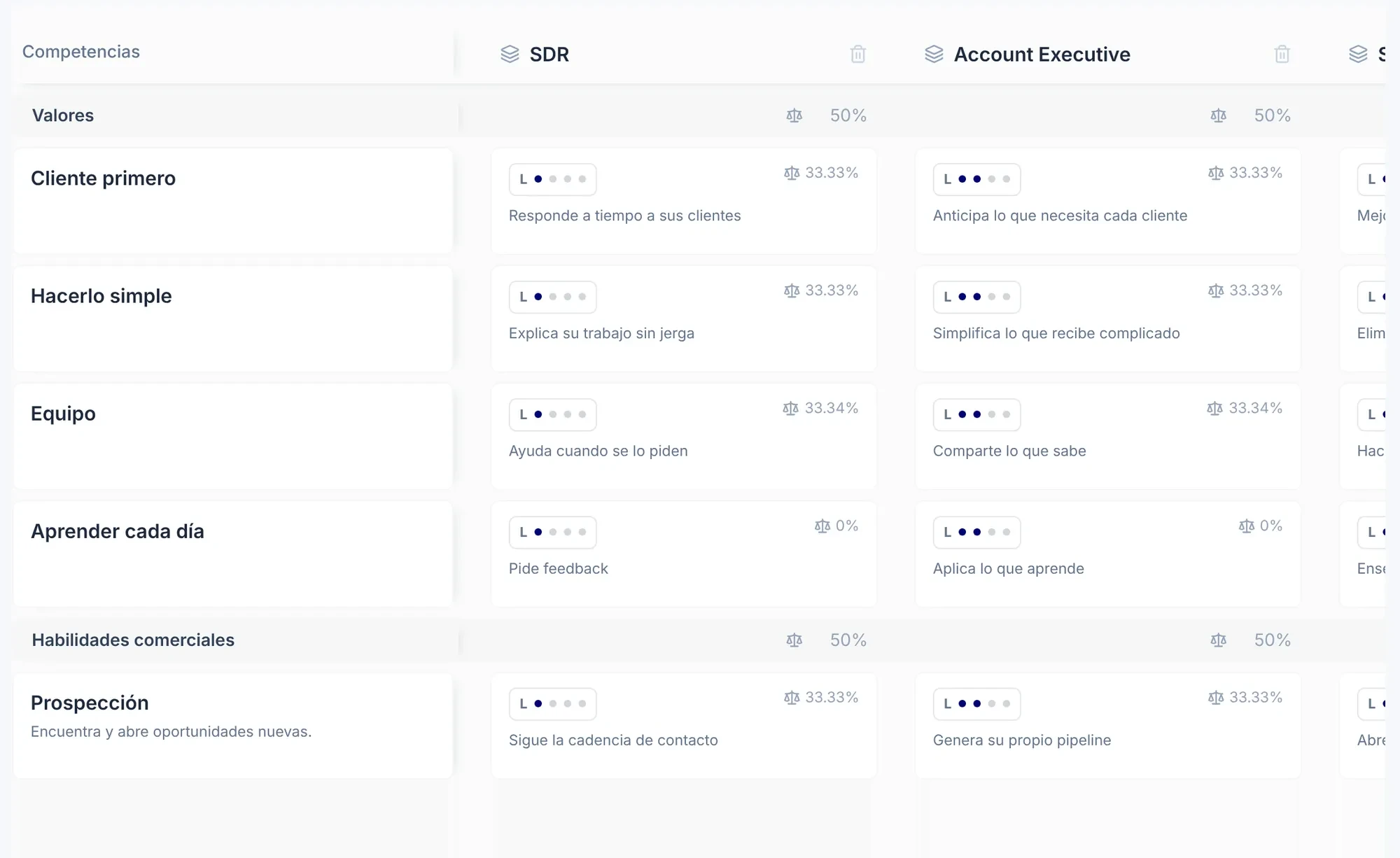Click scale icon on Account Executive Equipo card

coord(1214,408)
